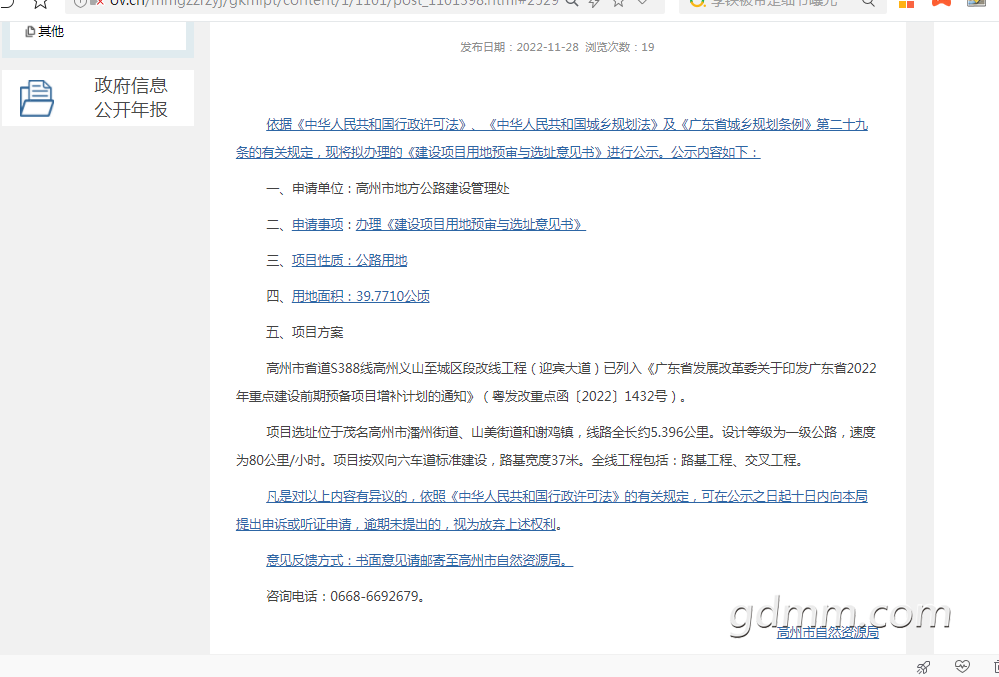The height and width of the screenshot is (677, 999).
Task: Open the 办理《建设项目用地预审与选址意见书》 link
Action: (470, 224)
